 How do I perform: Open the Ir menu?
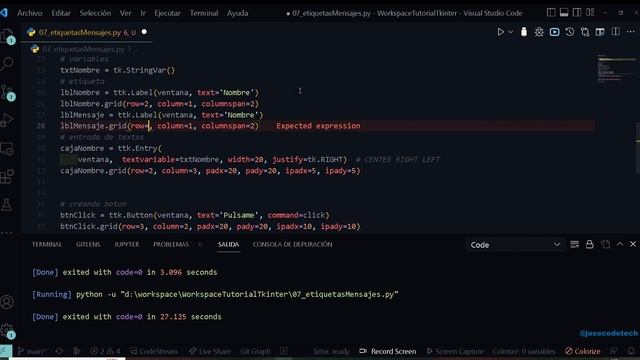pos(143,13)
